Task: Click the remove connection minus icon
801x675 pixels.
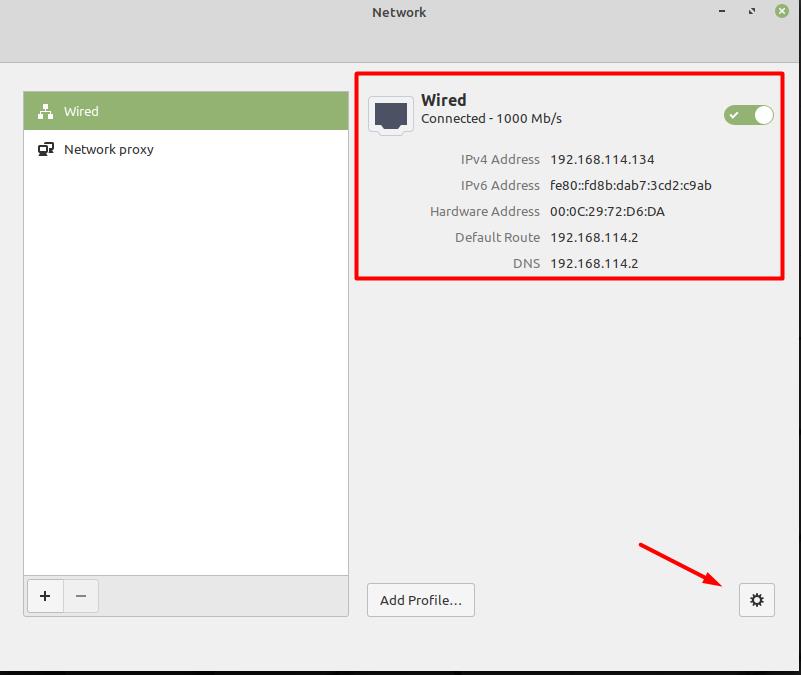Action: (x=80, y=595)
